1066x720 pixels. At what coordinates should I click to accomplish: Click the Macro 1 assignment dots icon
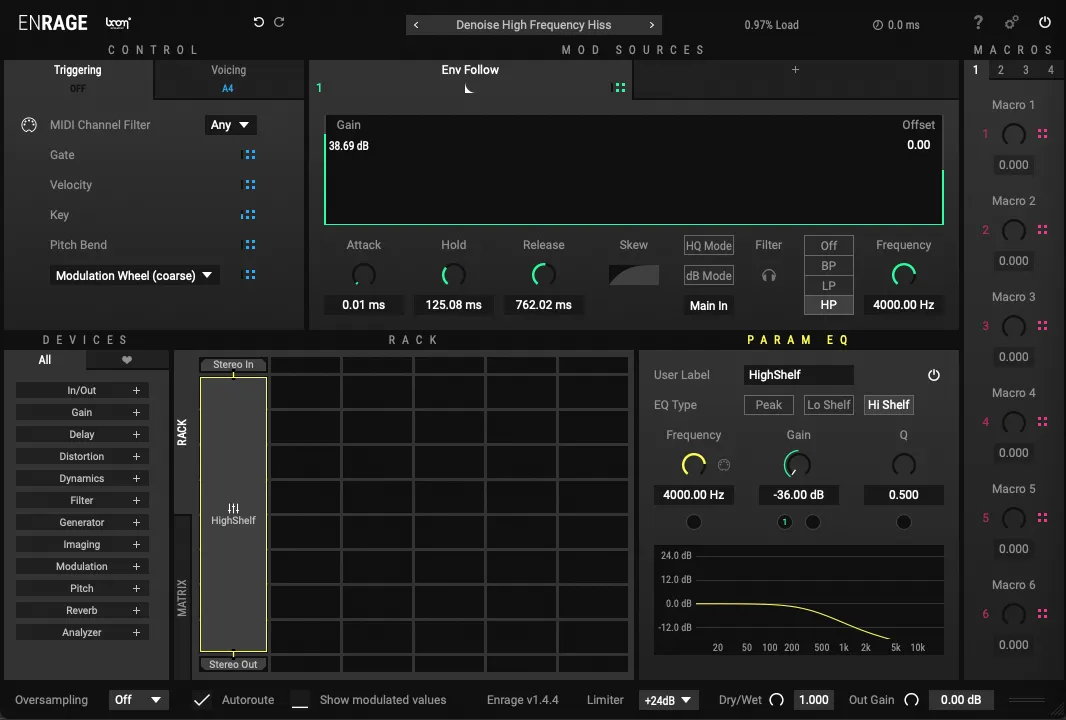coord(1042,134)
